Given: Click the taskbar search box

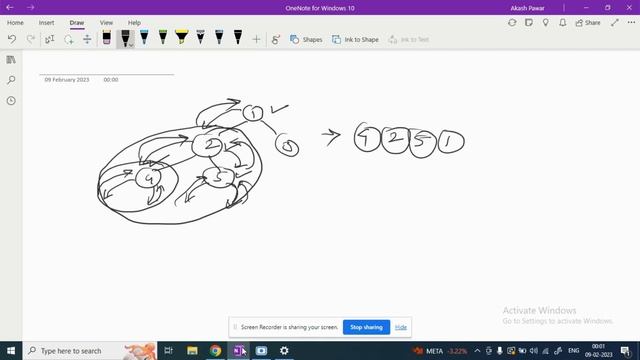Looking at the screenshot, I should (x=90, y=351).
